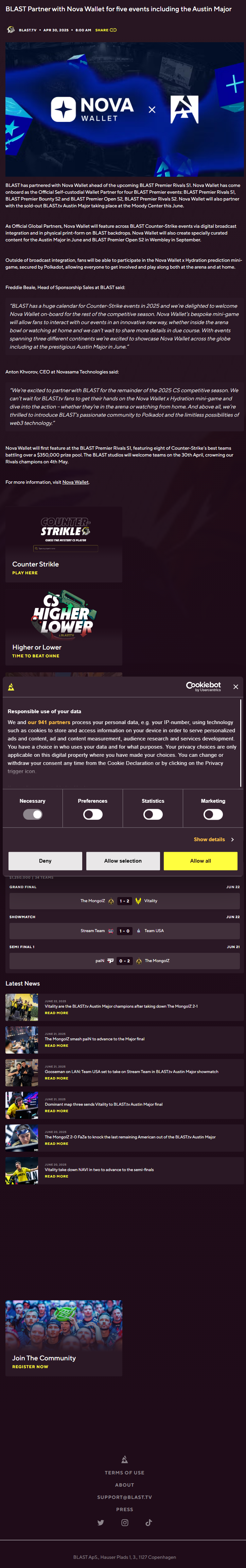Toggle the Necessary cookies switch

click(x=33, y=814)
